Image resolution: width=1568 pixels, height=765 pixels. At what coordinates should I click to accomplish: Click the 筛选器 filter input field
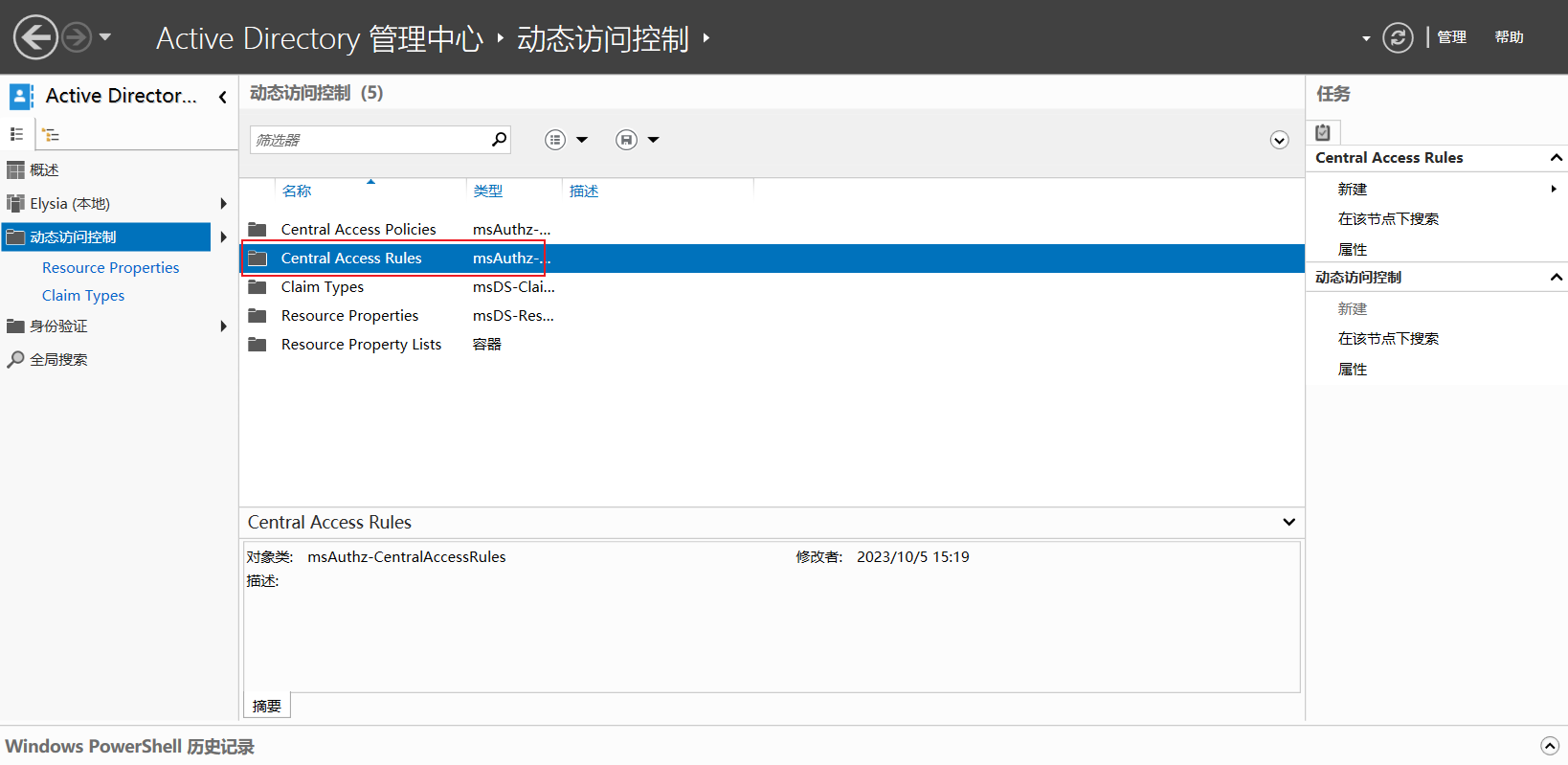coord(370,140)
